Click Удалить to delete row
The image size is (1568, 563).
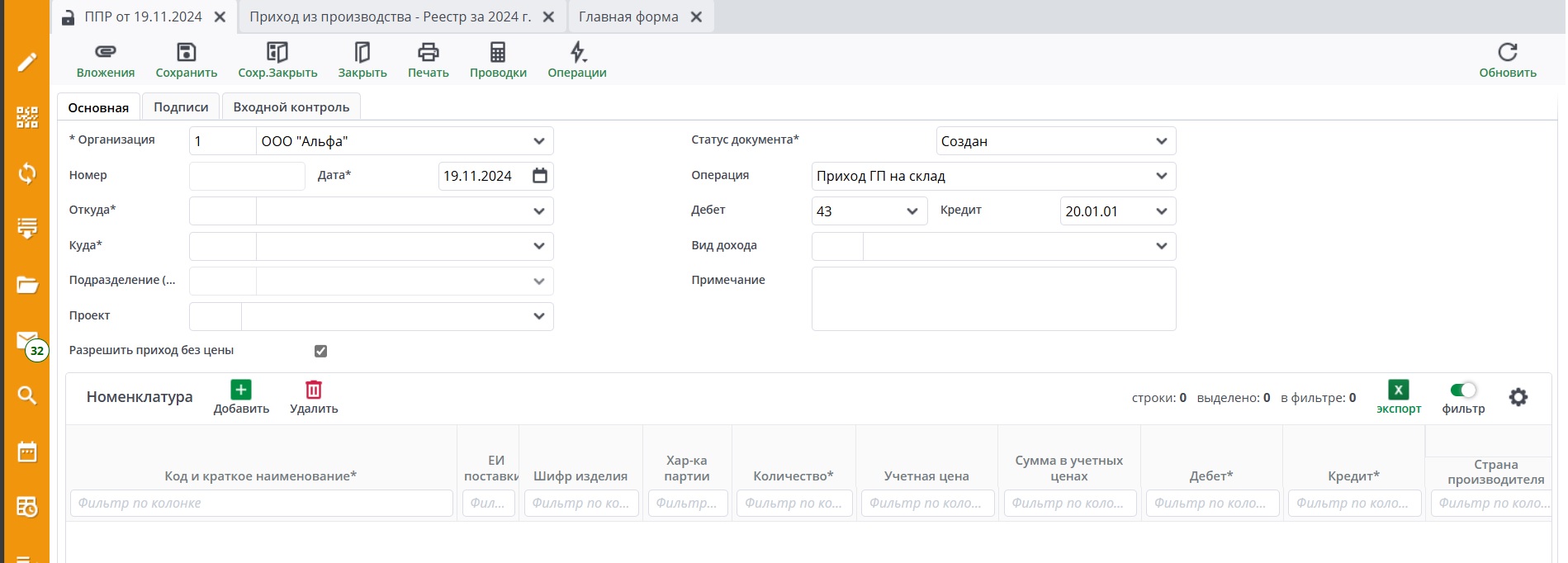tap(314, 390)
